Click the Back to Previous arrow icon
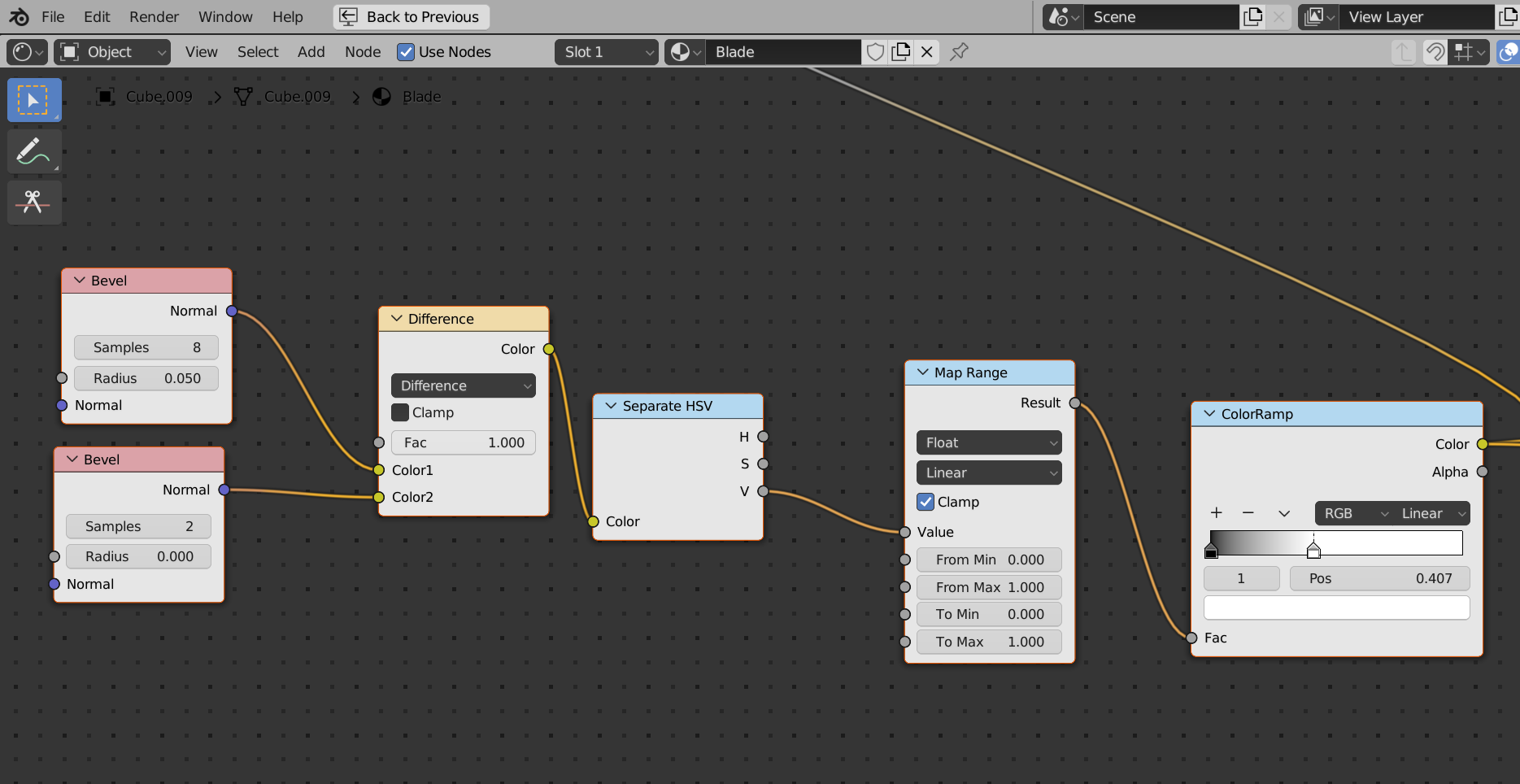1520x784 pixels. tap(348, 17)
